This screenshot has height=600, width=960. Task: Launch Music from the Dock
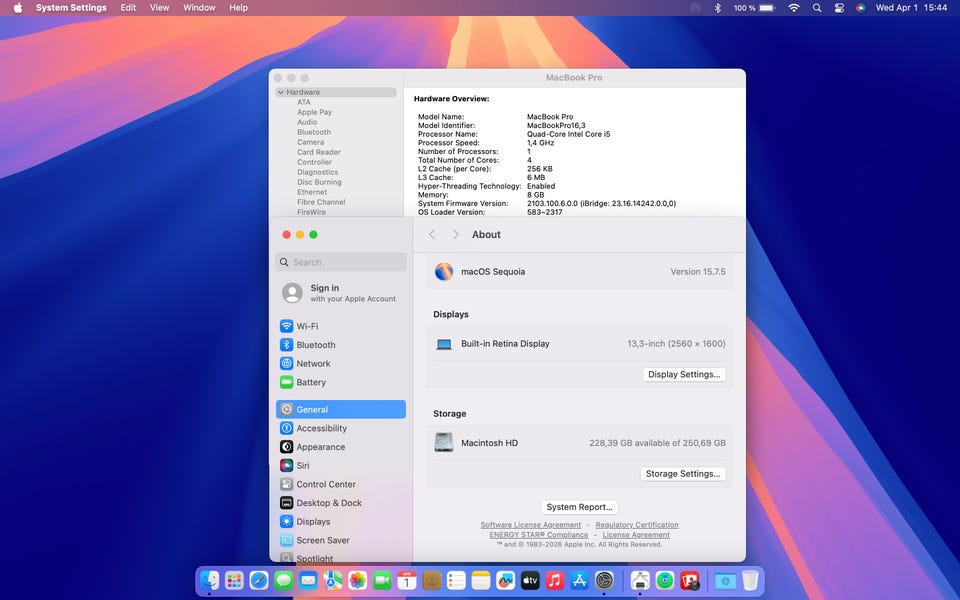click(555, 580)
